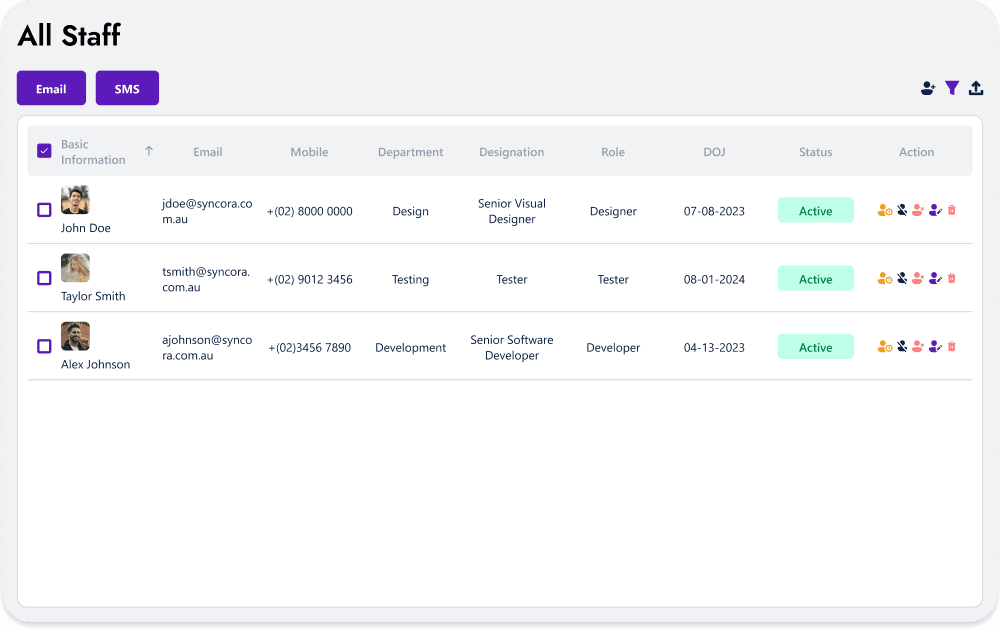View John Doe's time log
The image size is (1000, 630).
coord(885,210)
